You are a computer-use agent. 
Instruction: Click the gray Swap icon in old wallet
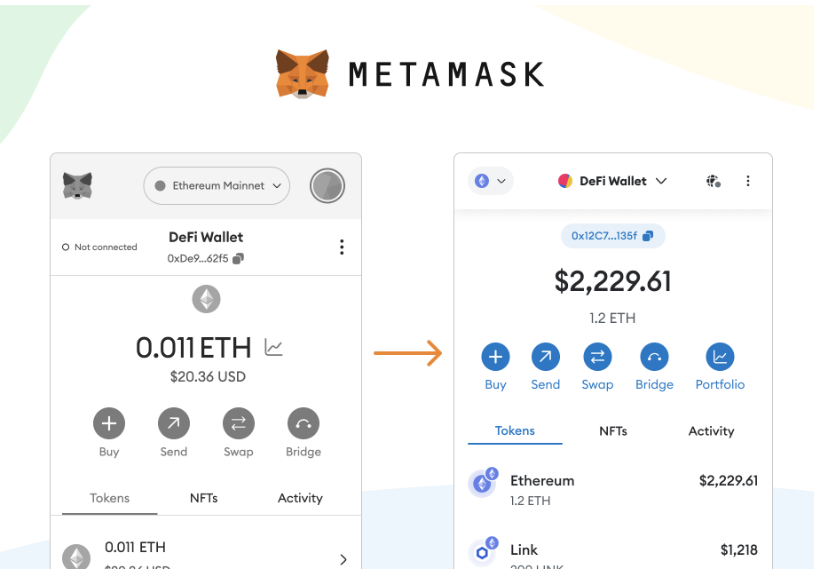(x=238, y=424)
